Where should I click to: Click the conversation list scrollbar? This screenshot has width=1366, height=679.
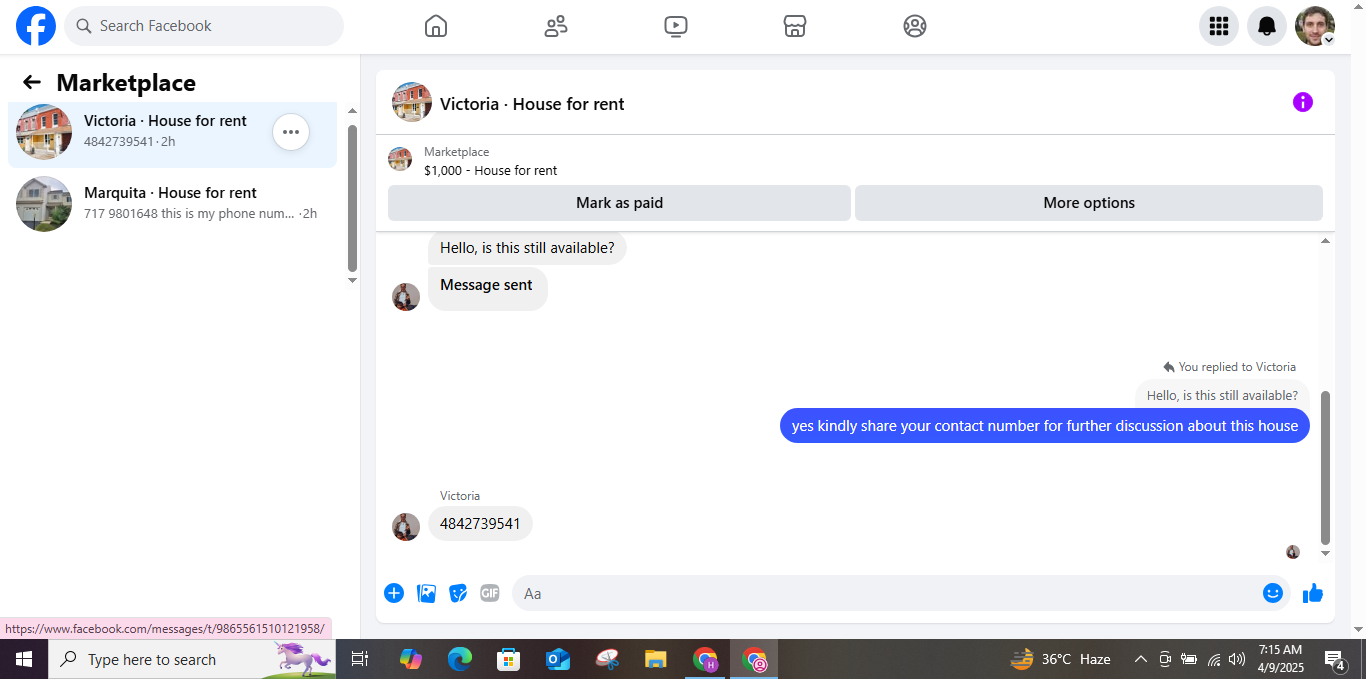pos(352,198)
